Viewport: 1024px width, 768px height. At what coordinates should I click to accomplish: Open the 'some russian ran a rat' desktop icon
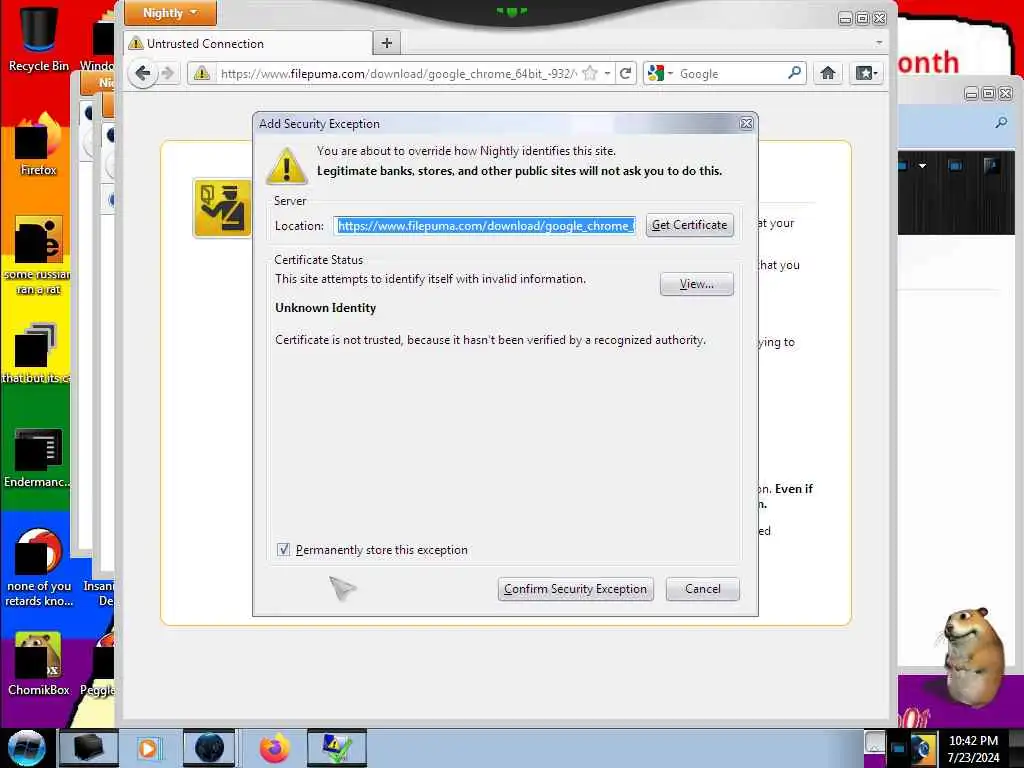point(38,256)
